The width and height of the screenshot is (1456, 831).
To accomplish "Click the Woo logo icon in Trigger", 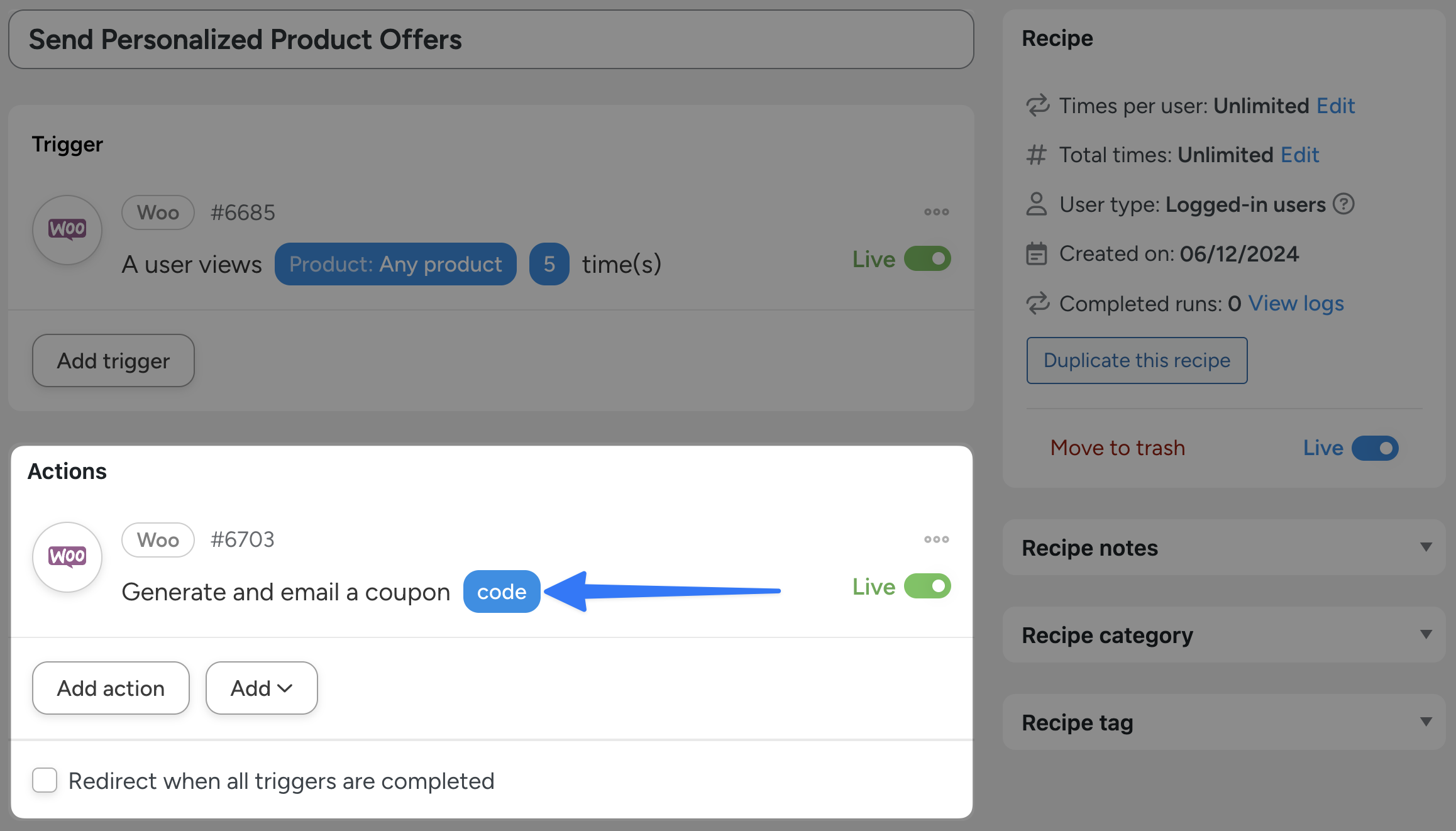I will [67, 229].
